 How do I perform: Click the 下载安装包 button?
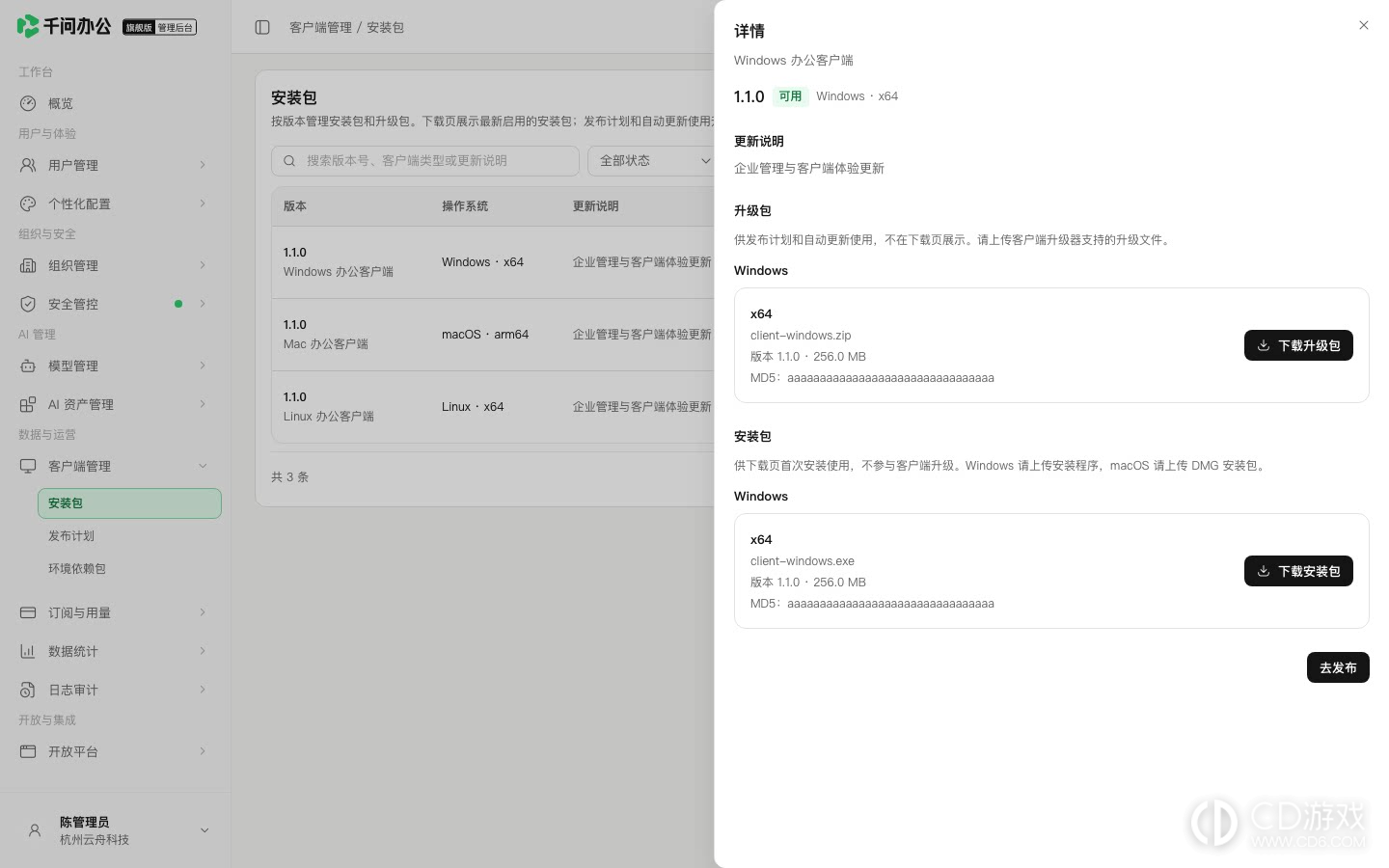pyautogui.click(x=1298, y=571)
